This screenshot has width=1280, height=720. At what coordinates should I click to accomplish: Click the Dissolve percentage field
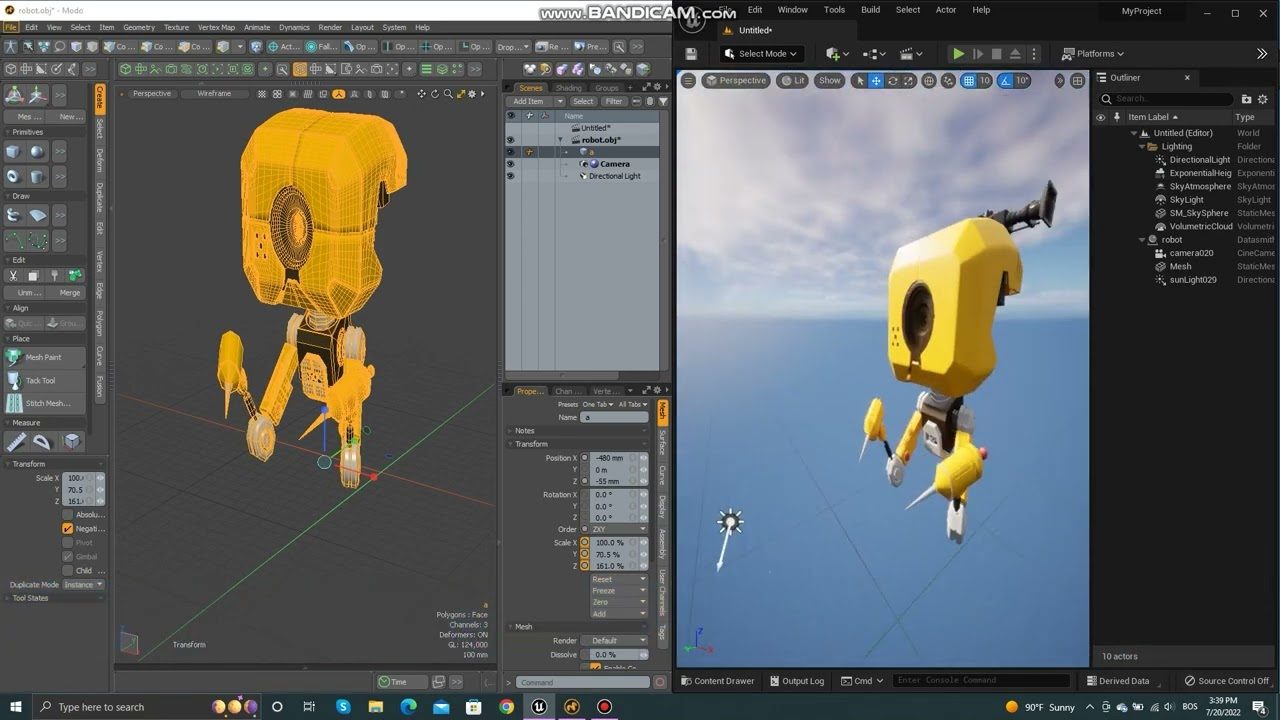611,655
